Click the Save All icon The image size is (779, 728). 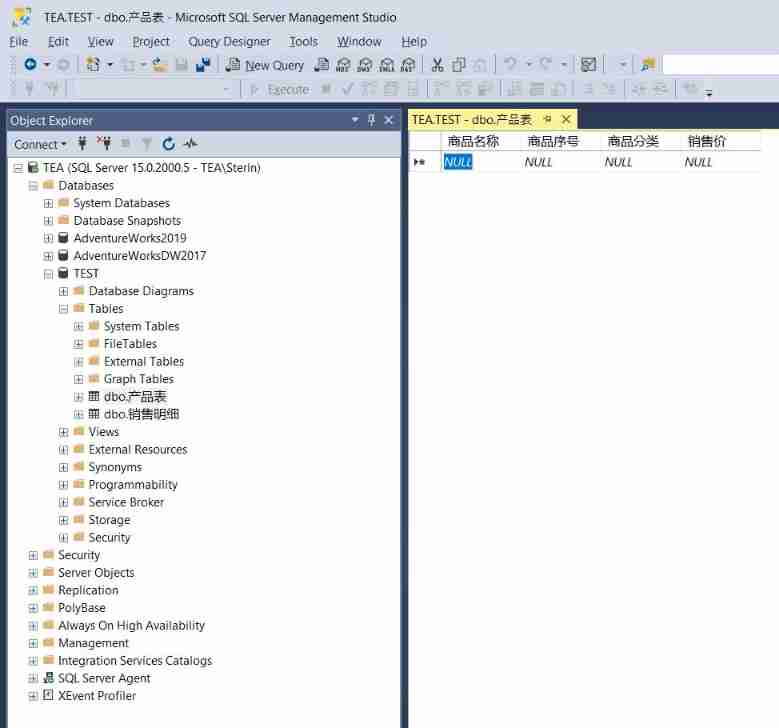tap(203, 65)
